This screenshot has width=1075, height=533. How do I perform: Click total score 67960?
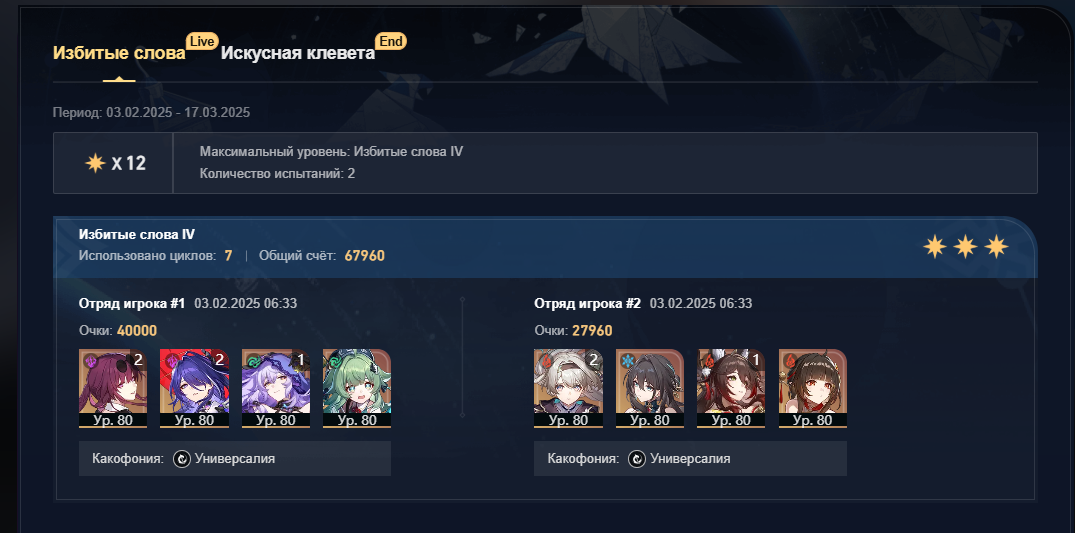pos(365,256)
